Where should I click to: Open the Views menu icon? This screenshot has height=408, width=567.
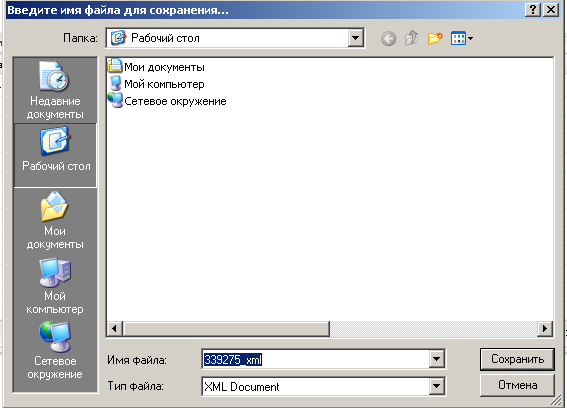tap(462, 38)
